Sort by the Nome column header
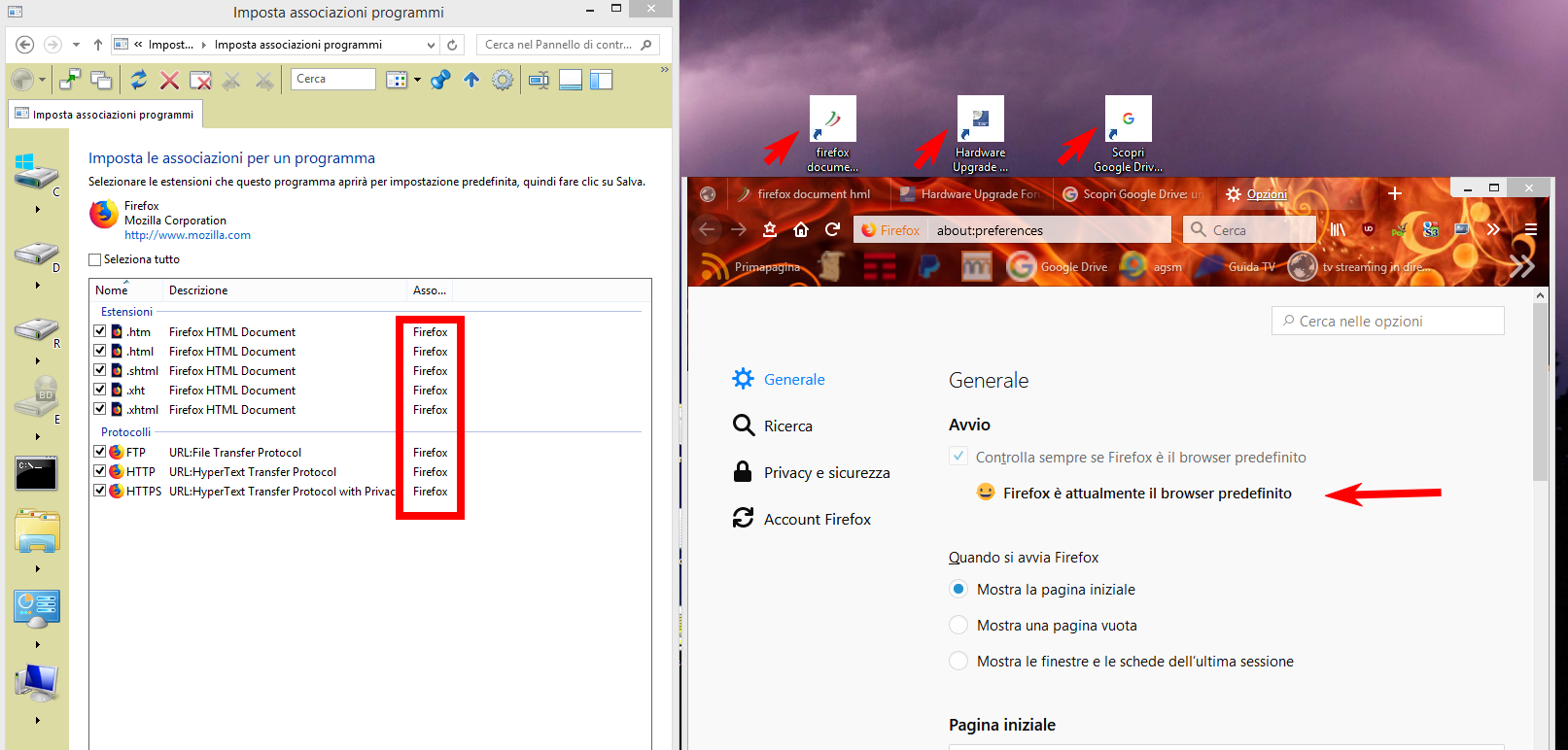The width and height of the screenshot is (1568, 750). coord(126,290)
